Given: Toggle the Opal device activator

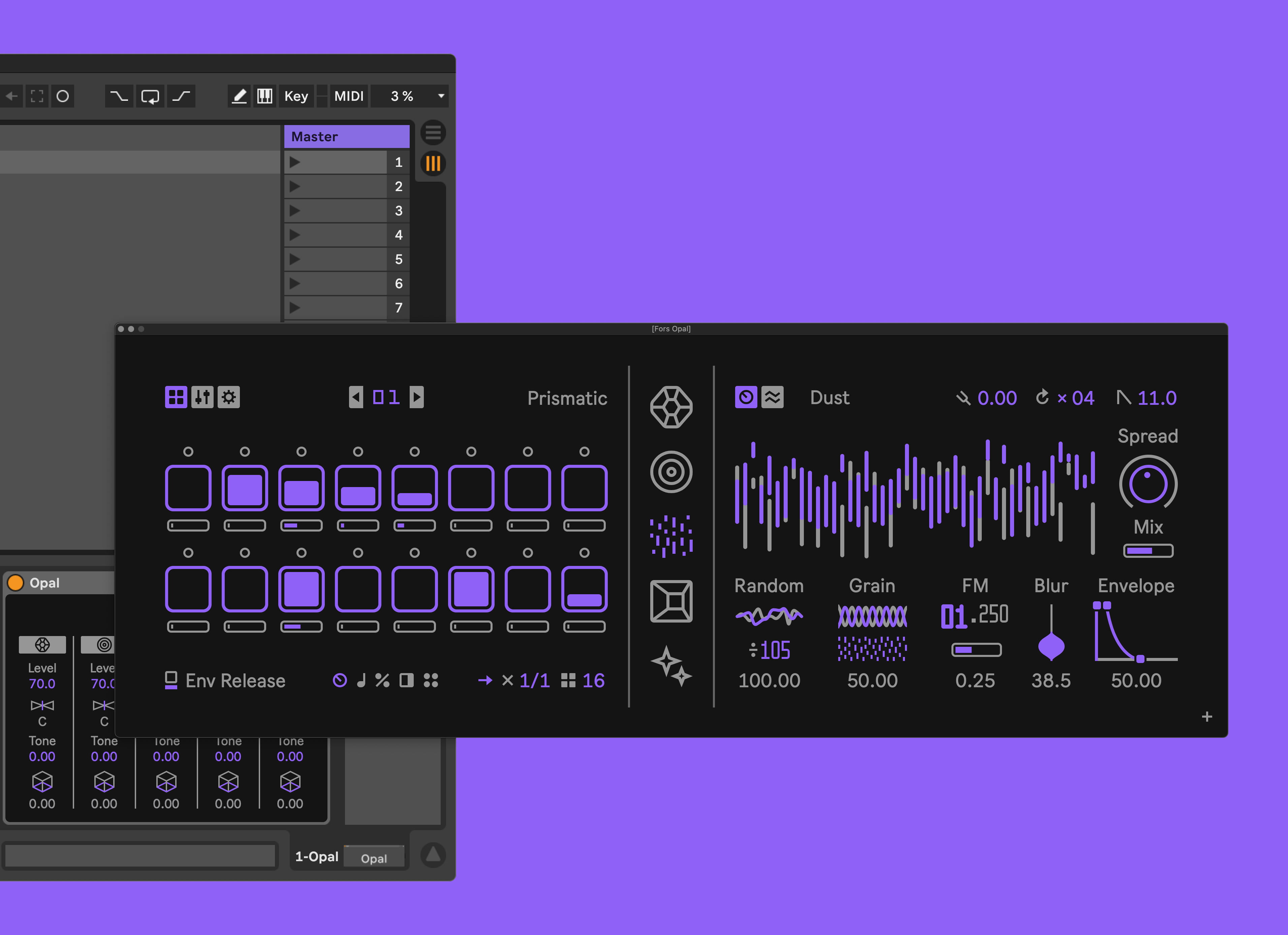Looking at the screenshot, I should tap(15, 583).
